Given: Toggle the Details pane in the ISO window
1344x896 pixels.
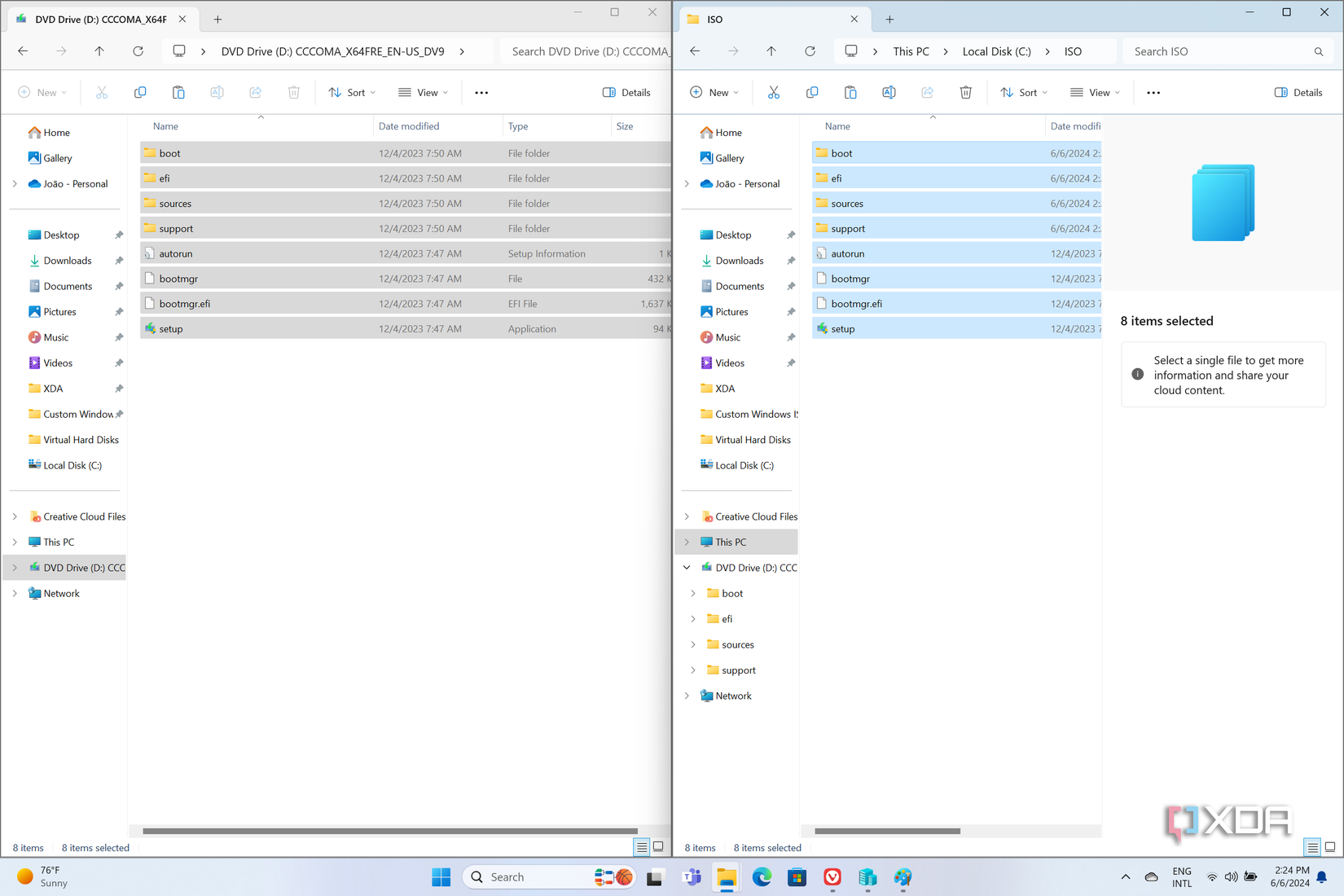Looking at the screenshot, I should click(1298, 92).
